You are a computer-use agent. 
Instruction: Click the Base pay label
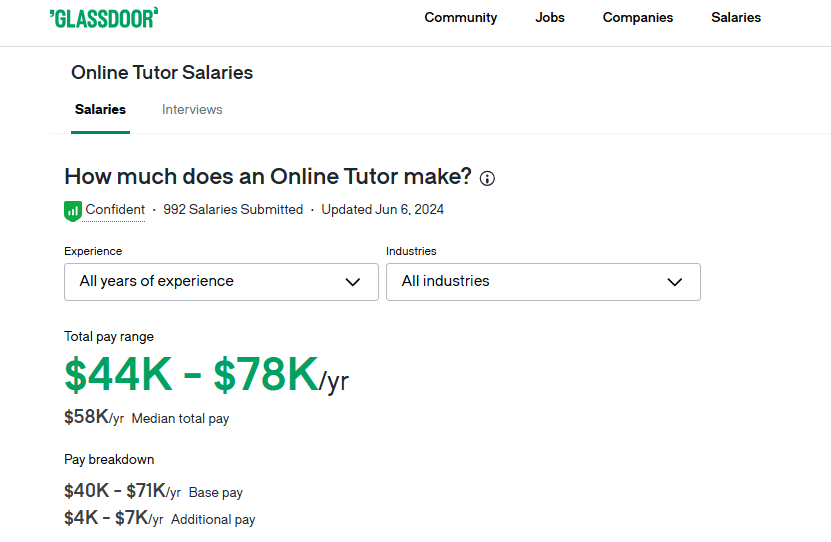point(216,493)
